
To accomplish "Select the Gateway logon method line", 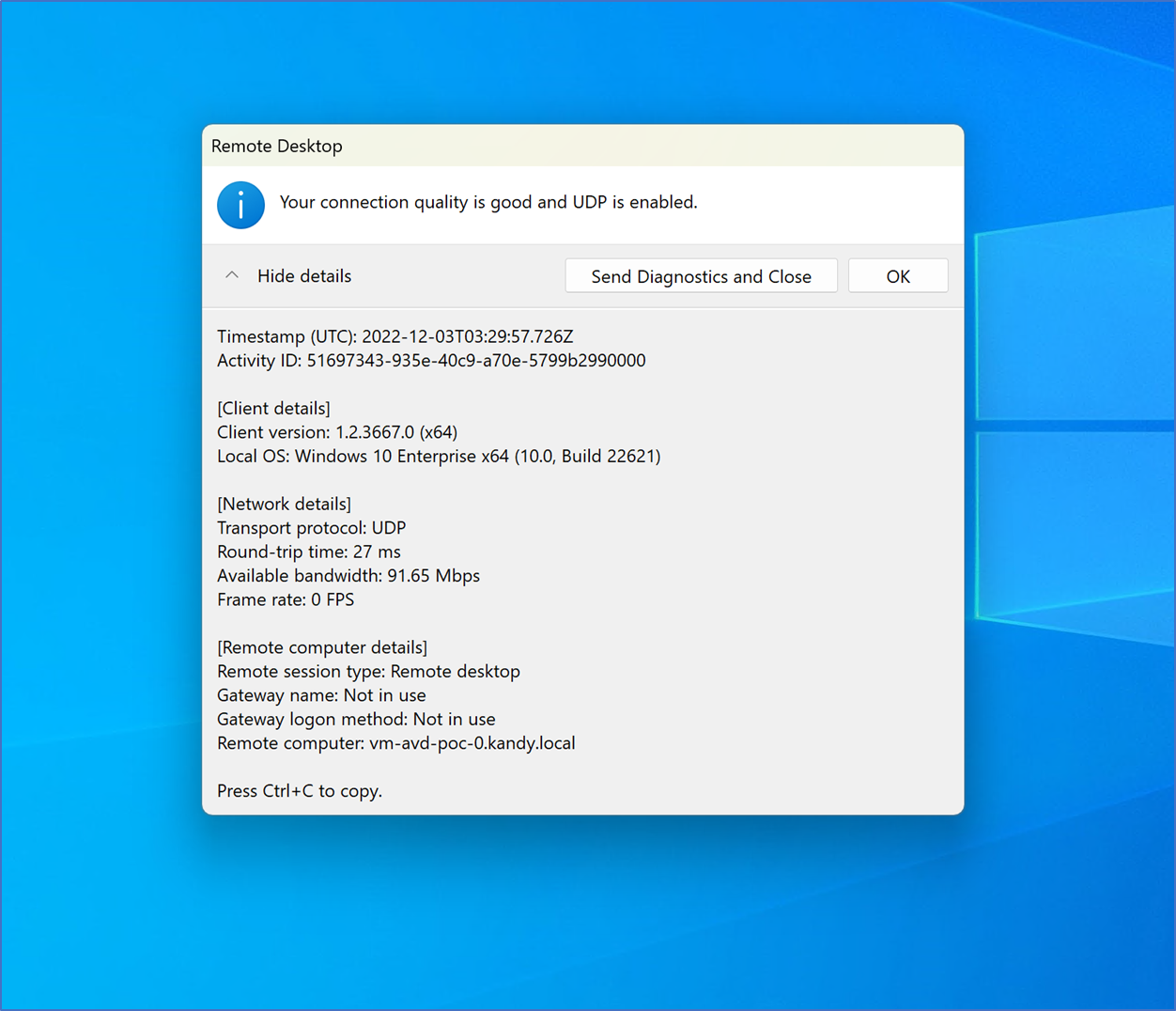I will (356, 720).
